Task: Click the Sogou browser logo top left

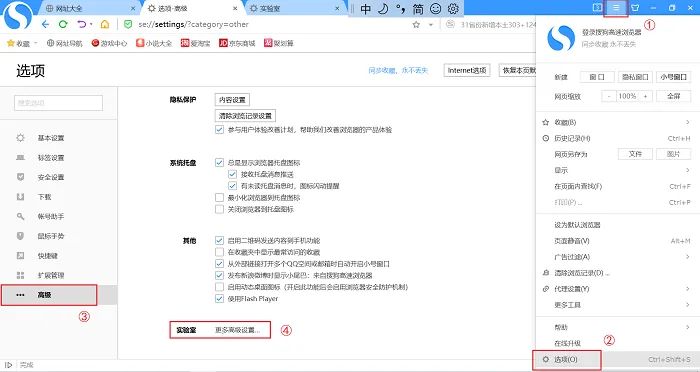Action: click(18, 16)
